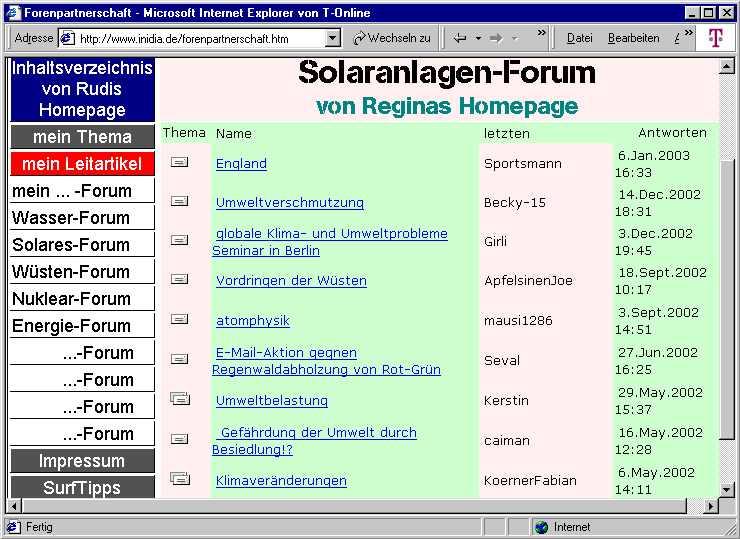
Task: Click the poster name mausi1286
Action: (x=518, y=320)
